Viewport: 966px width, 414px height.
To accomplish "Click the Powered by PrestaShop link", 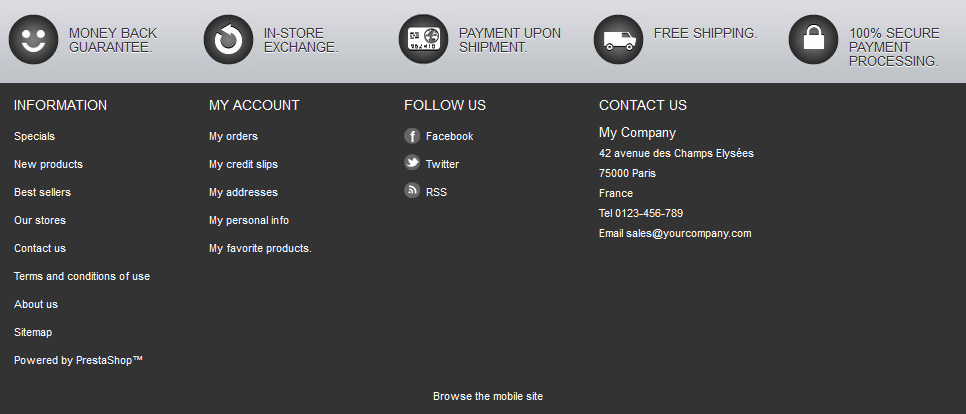I will coord(78,360).
